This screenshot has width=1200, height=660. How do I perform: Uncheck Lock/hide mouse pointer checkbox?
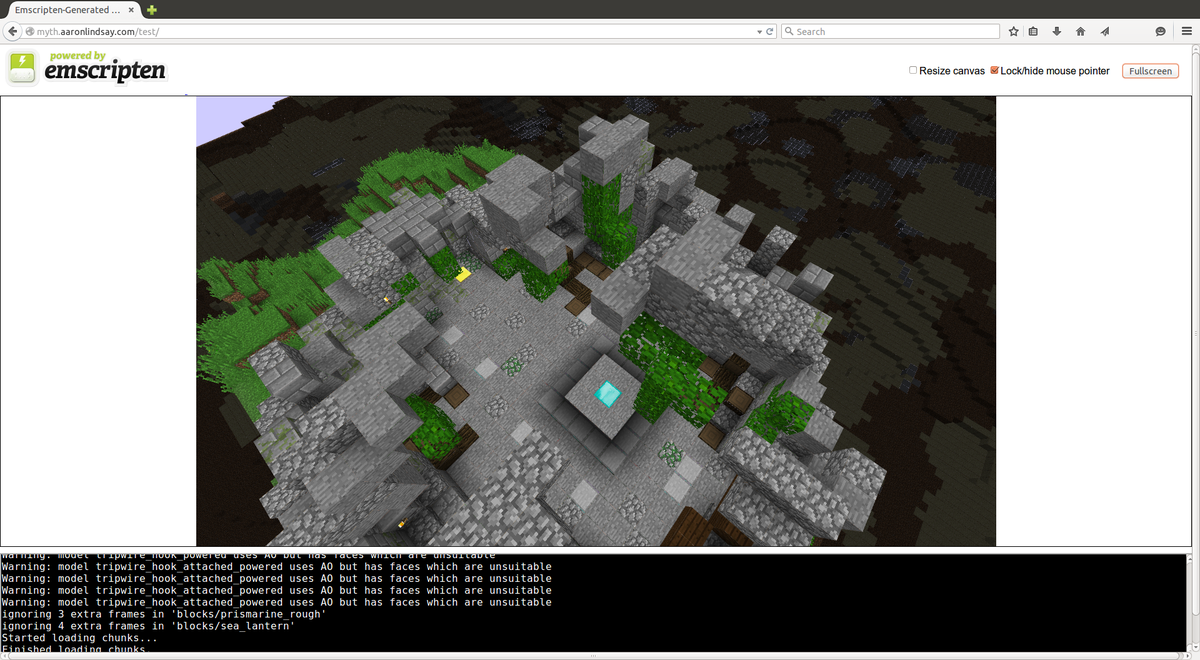(995, 70)
